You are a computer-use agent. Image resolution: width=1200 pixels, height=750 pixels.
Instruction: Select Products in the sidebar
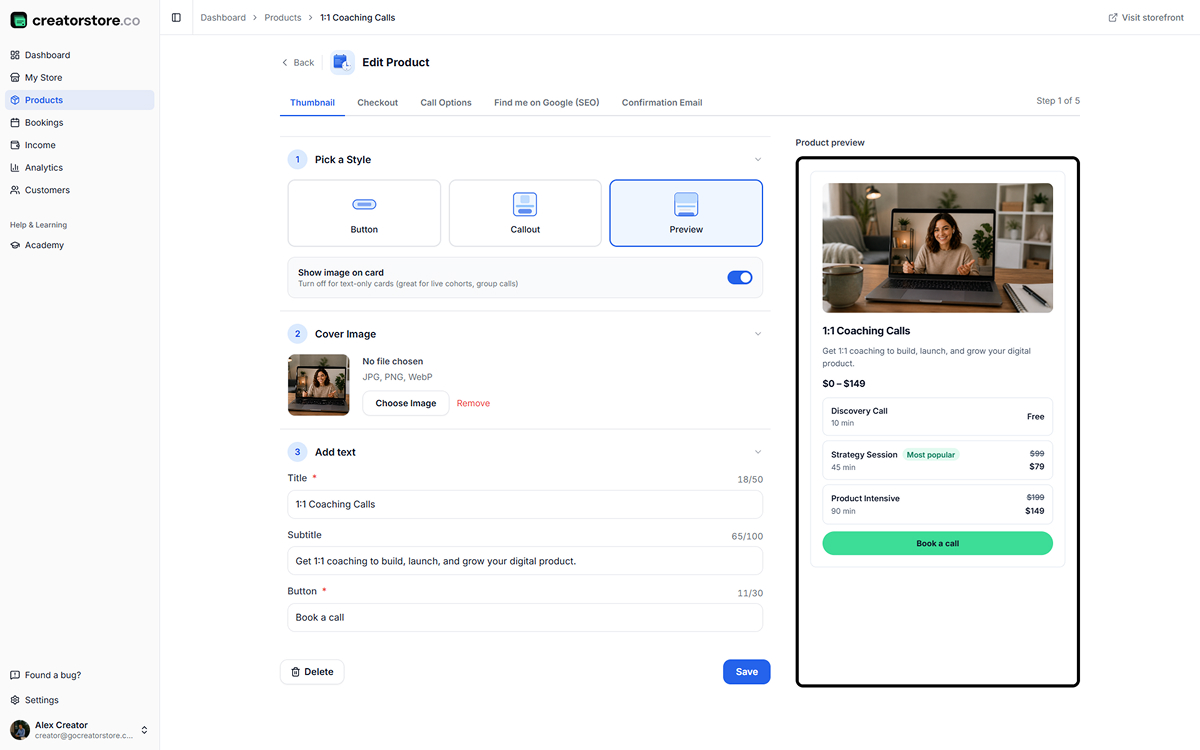80,100
